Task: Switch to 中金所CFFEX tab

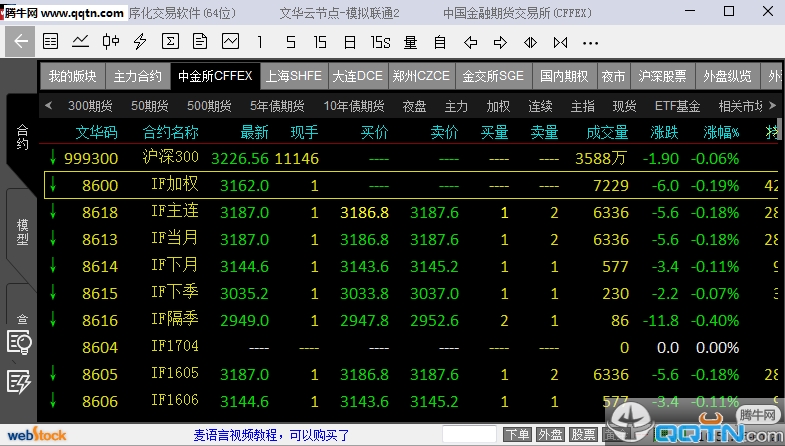Action: 215,76
